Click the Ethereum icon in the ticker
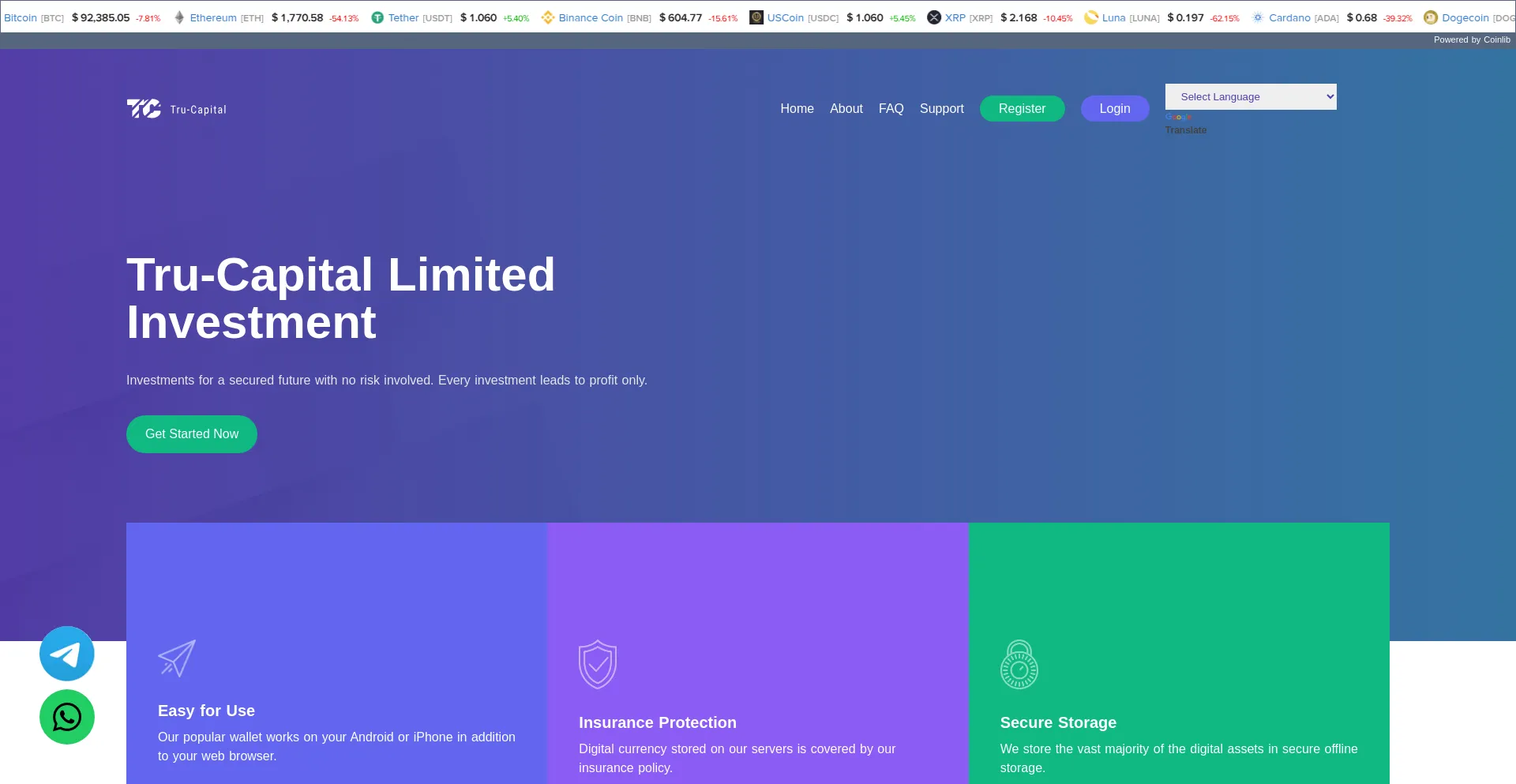This screenshot has height=784, width=1516. pyautogui.click(x=178, y=17)
